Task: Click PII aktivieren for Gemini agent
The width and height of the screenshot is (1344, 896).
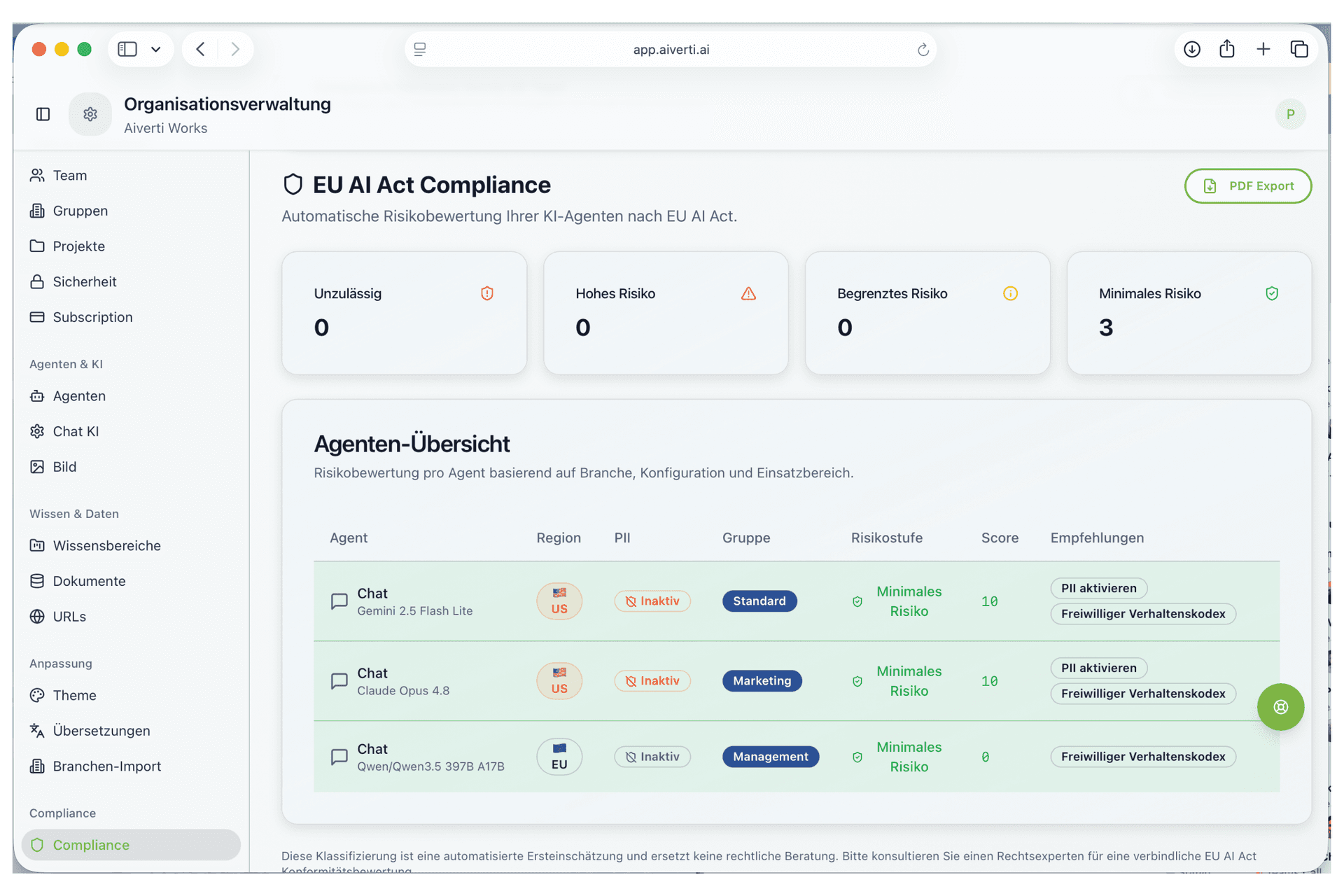Action: [1098, 588]
